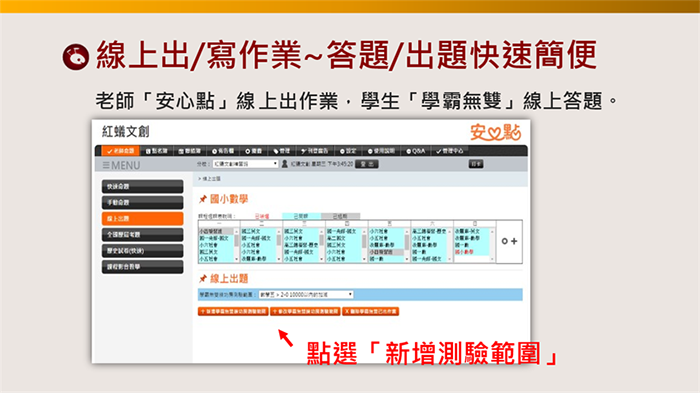Viewport: 700px width, 393px height.
Task: Select the red class entry in the Sunday list
Action: coord(464,252)
